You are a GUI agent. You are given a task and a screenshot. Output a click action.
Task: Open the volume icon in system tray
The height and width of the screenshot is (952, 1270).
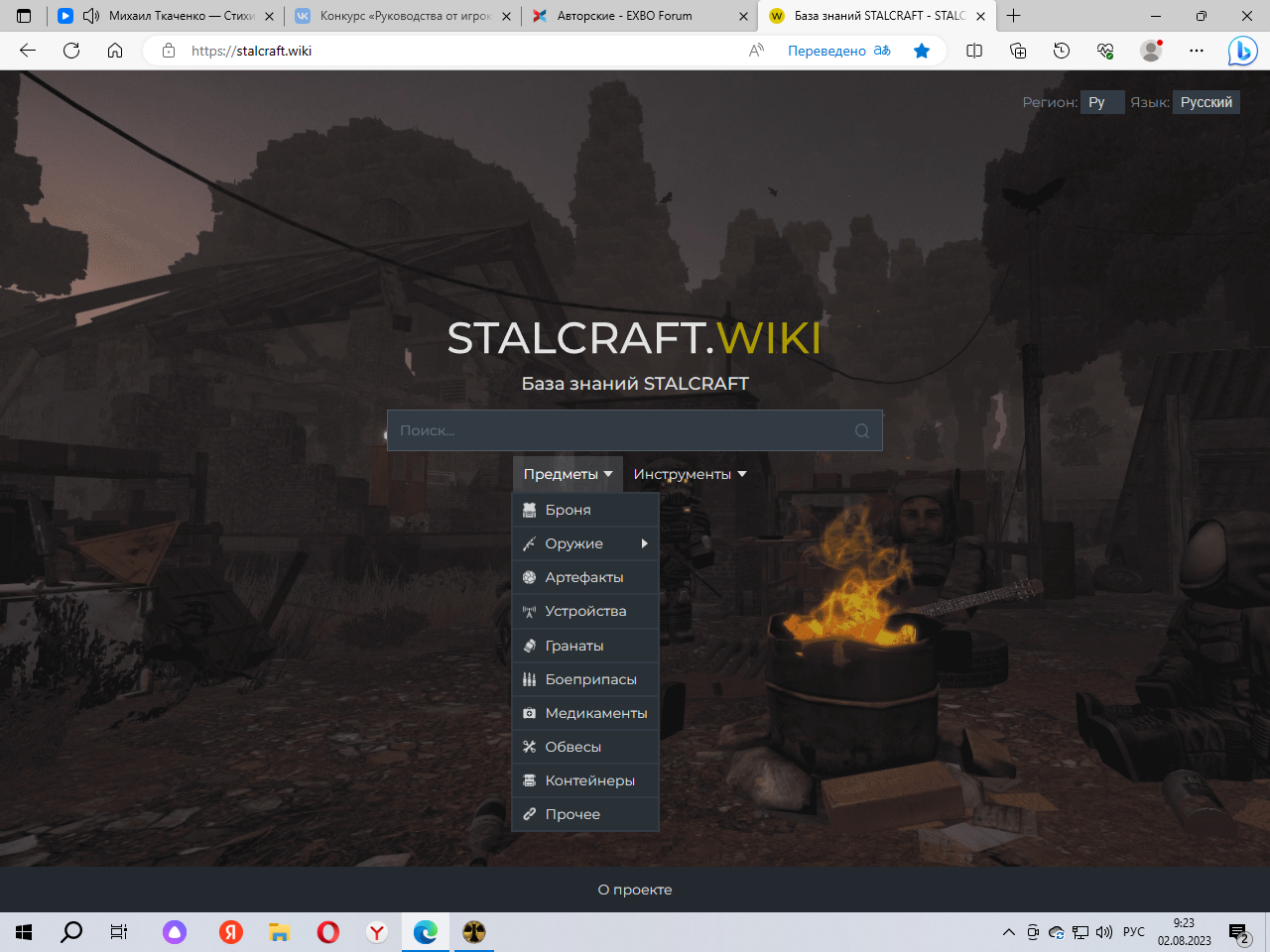pyautogui.click(x=1104, y=932)
